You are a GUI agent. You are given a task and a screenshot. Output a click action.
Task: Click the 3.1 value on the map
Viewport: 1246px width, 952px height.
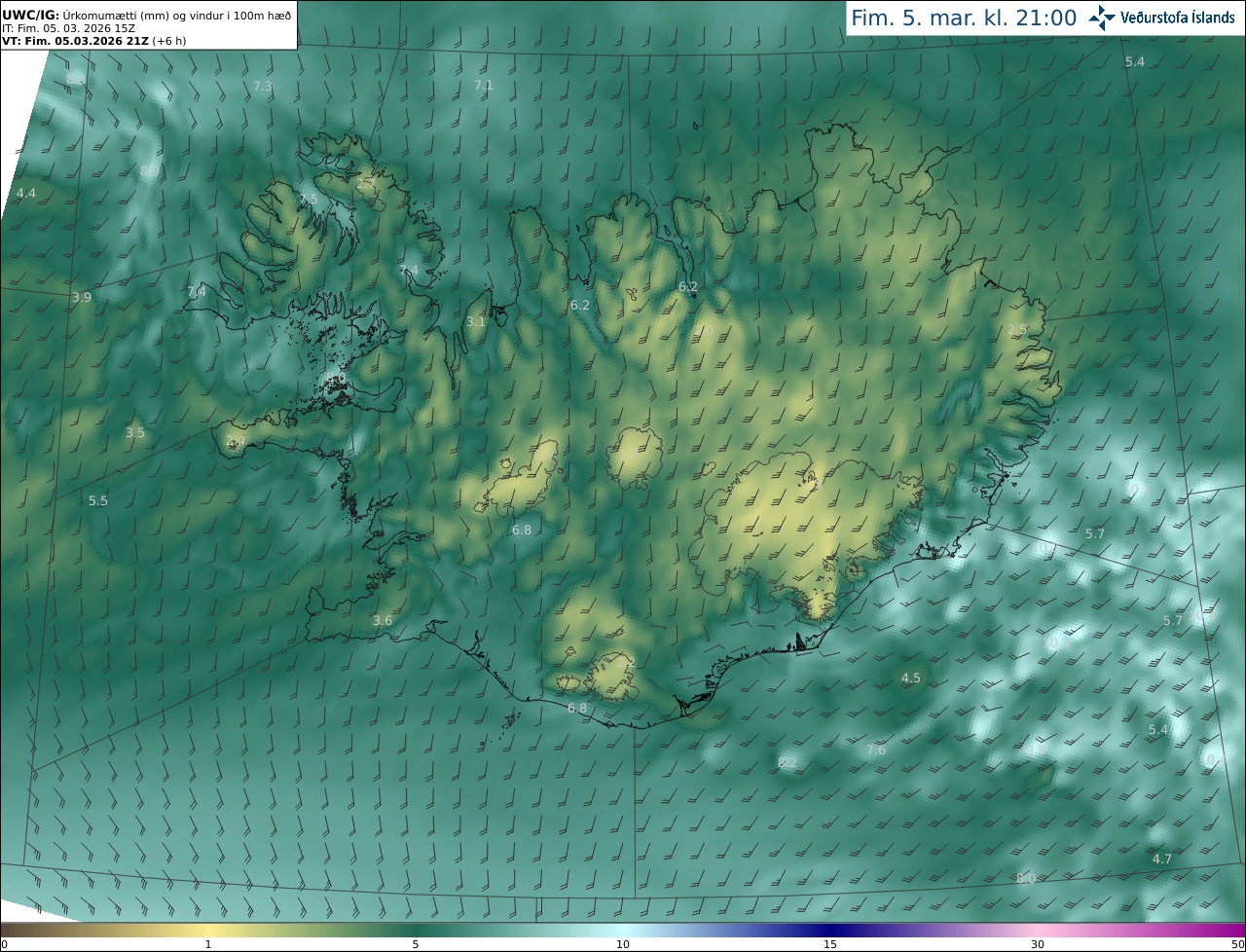click(x=475, y=322)
